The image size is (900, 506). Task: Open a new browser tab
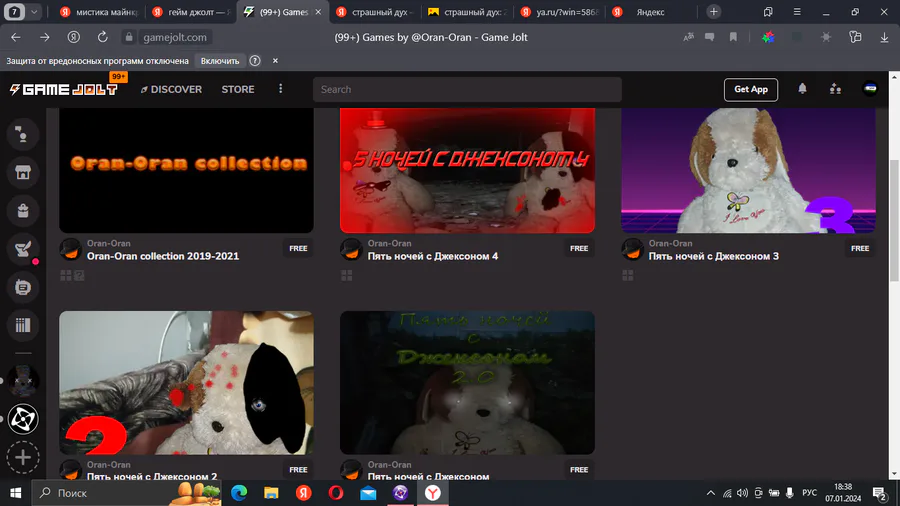tap(713, 12)
